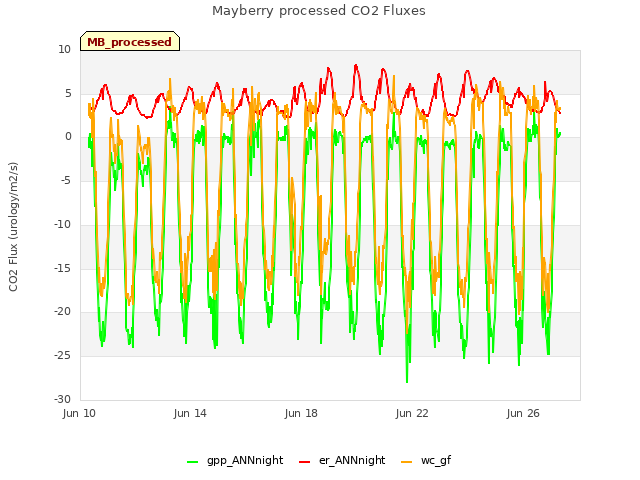Click the 10 y-axis tick label
Image resolution: width=640 pixels, height=480 pixels.
tap(64, 50)
